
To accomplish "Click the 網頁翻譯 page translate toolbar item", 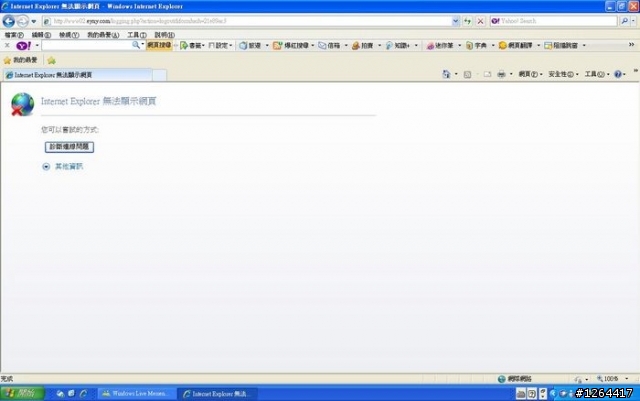I will coord(516,45).
